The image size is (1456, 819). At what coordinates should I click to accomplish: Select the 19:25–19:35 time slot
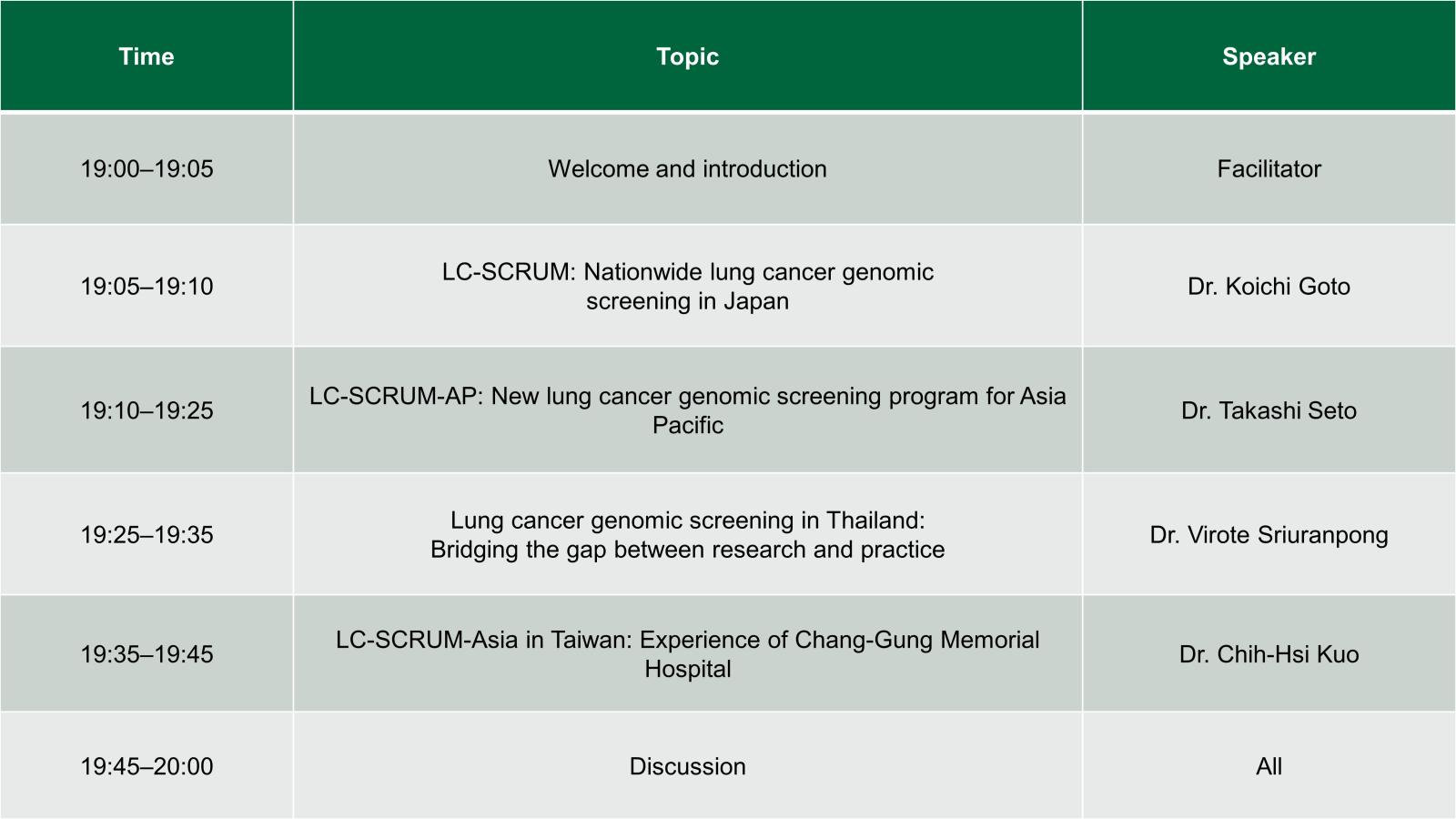147,534
